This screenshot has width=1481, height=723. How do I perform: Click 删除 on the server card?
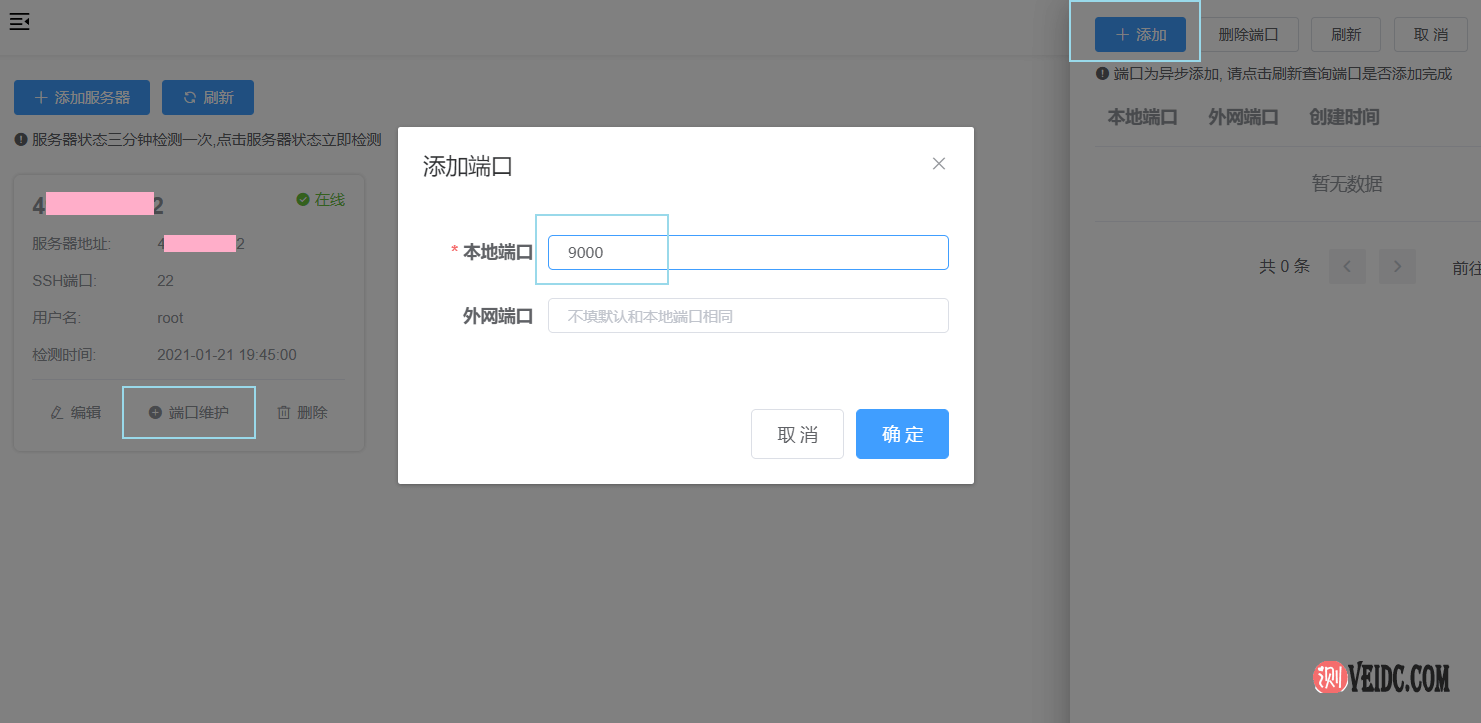302,412
